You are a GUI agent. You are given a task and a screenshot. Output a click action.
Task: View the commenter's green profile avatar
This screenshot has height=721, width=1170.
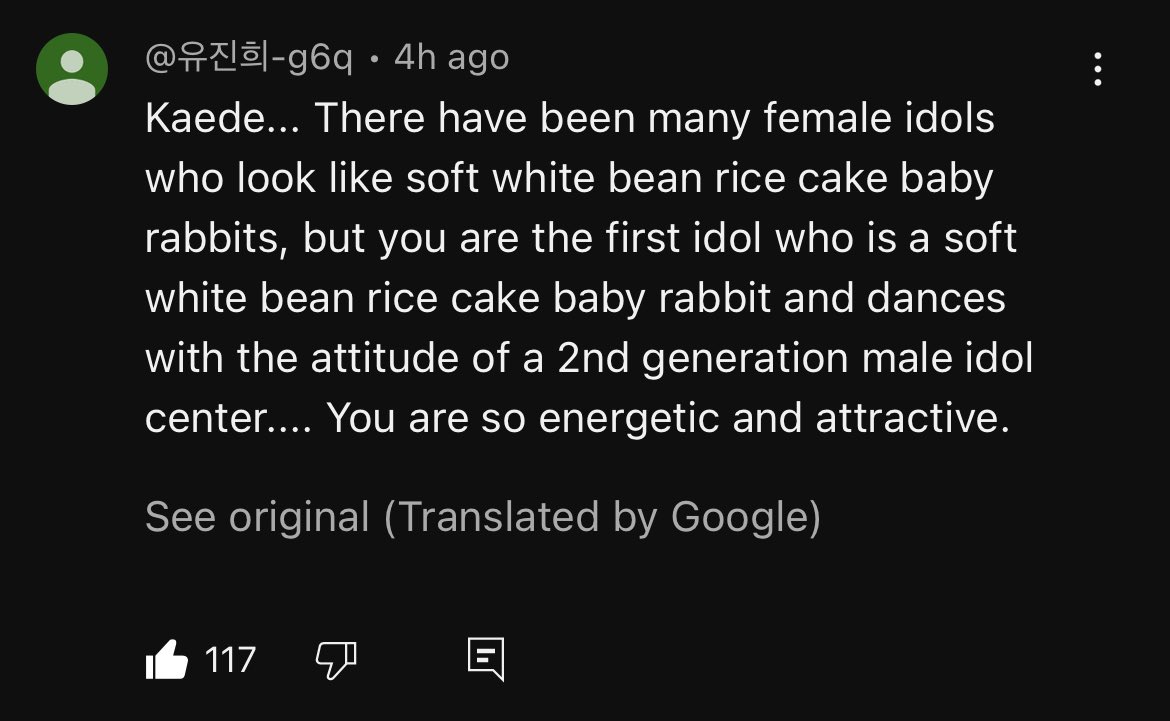click(72, 69)
